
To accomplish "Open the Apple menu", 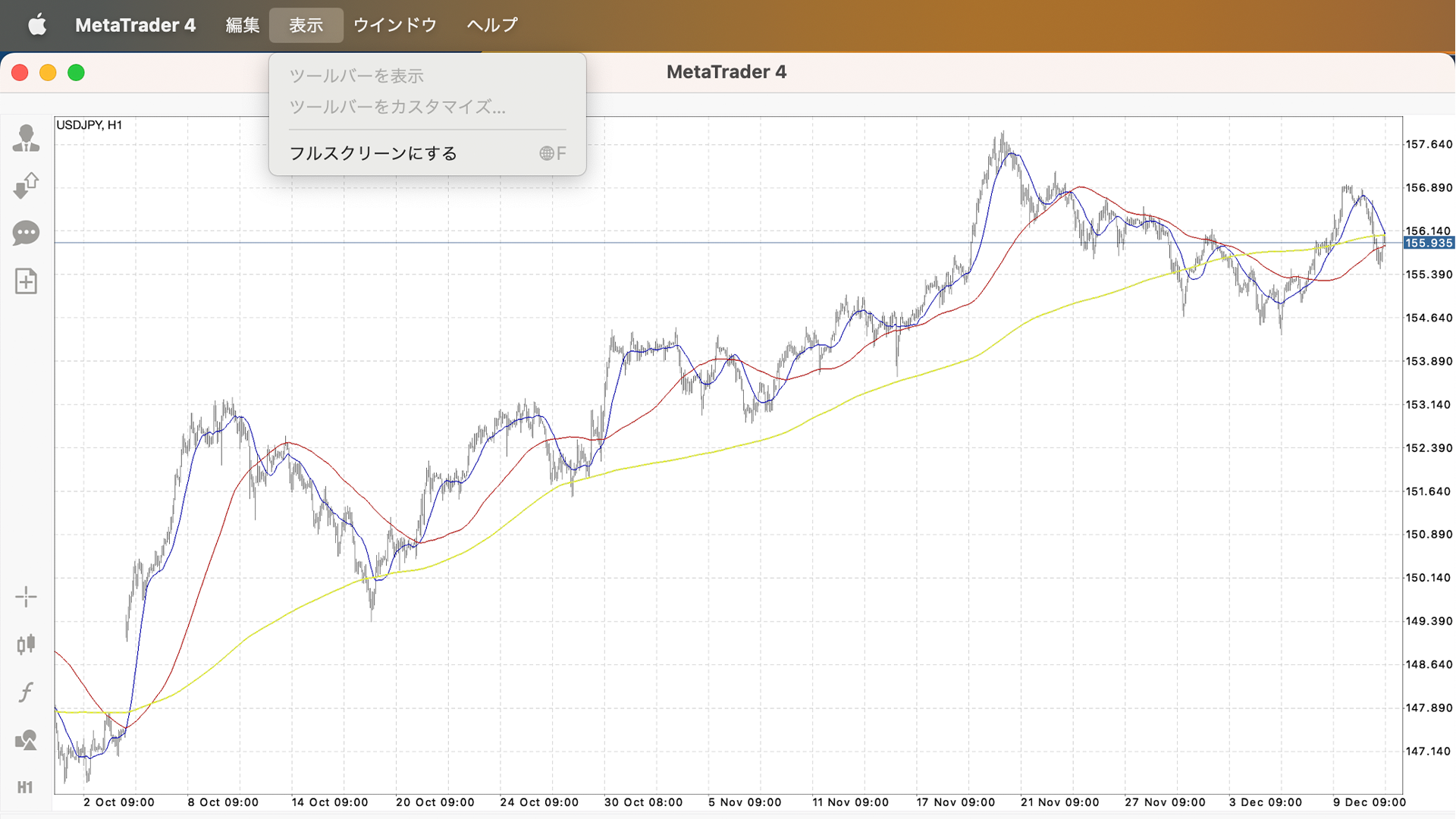I will [36, 25].
